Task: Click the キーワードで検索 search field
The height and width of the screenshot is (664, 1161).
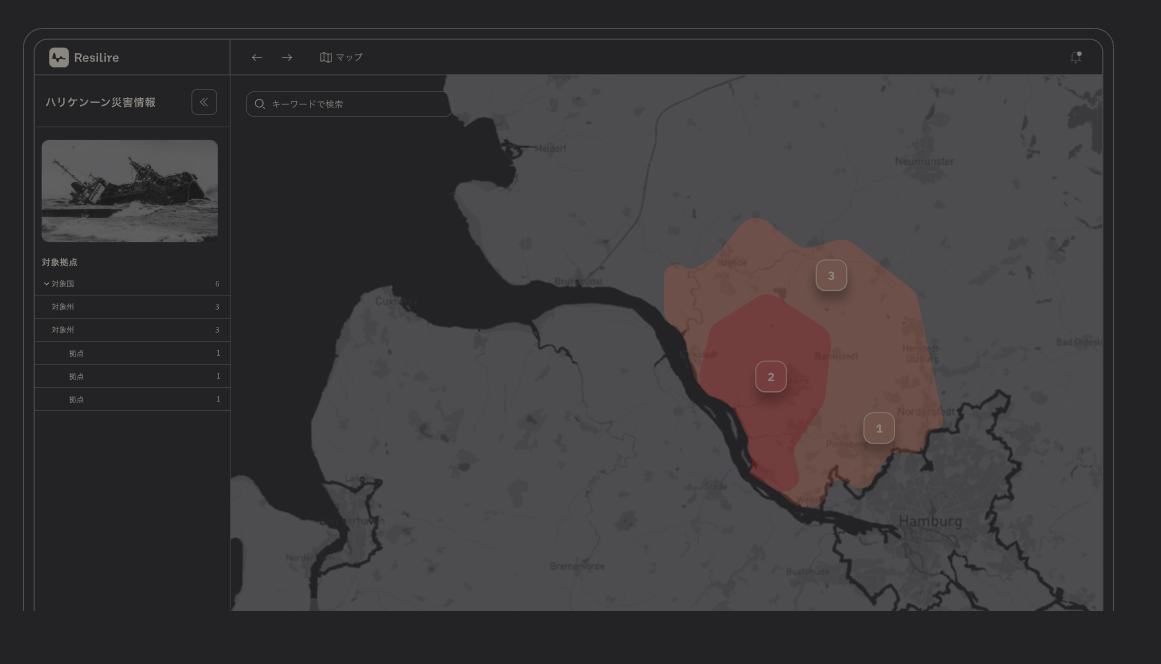Action: click(x=350, y=104)
